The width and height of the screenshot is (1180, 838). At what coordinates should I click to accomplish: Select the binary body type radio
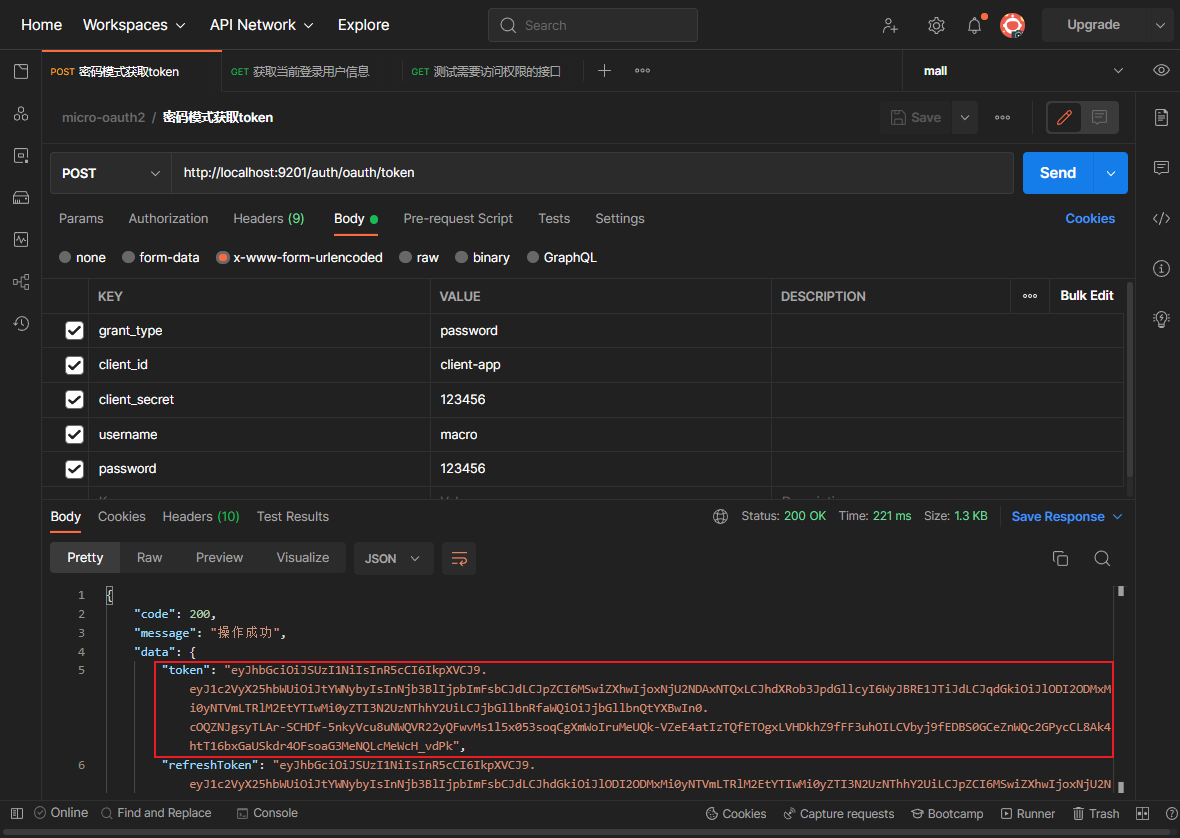pos(461,257)
